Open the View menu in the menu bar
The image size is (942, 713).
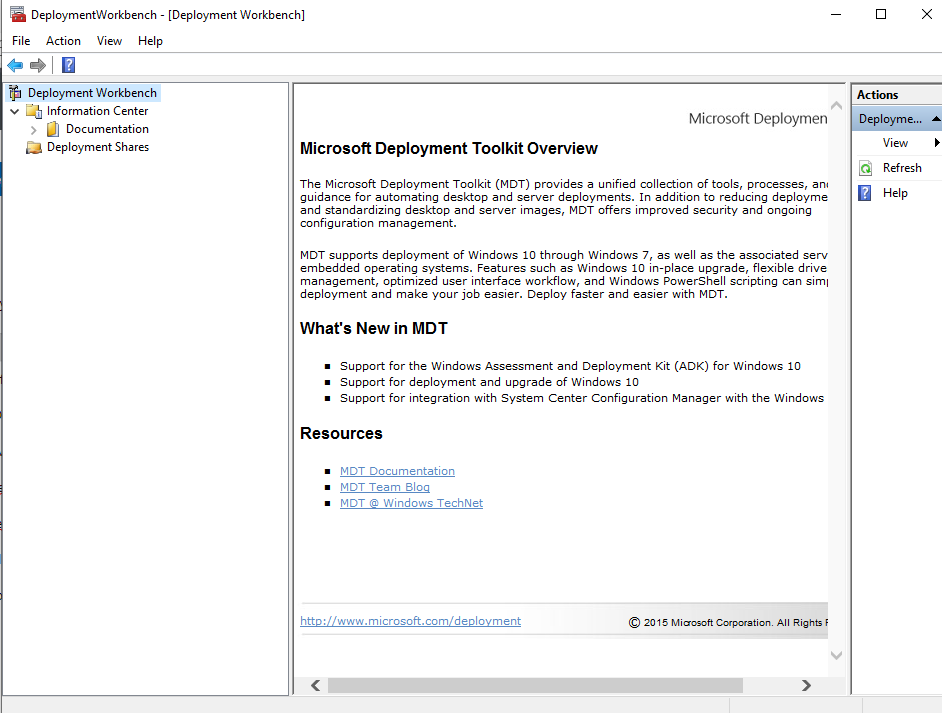[x=109, y=41]
